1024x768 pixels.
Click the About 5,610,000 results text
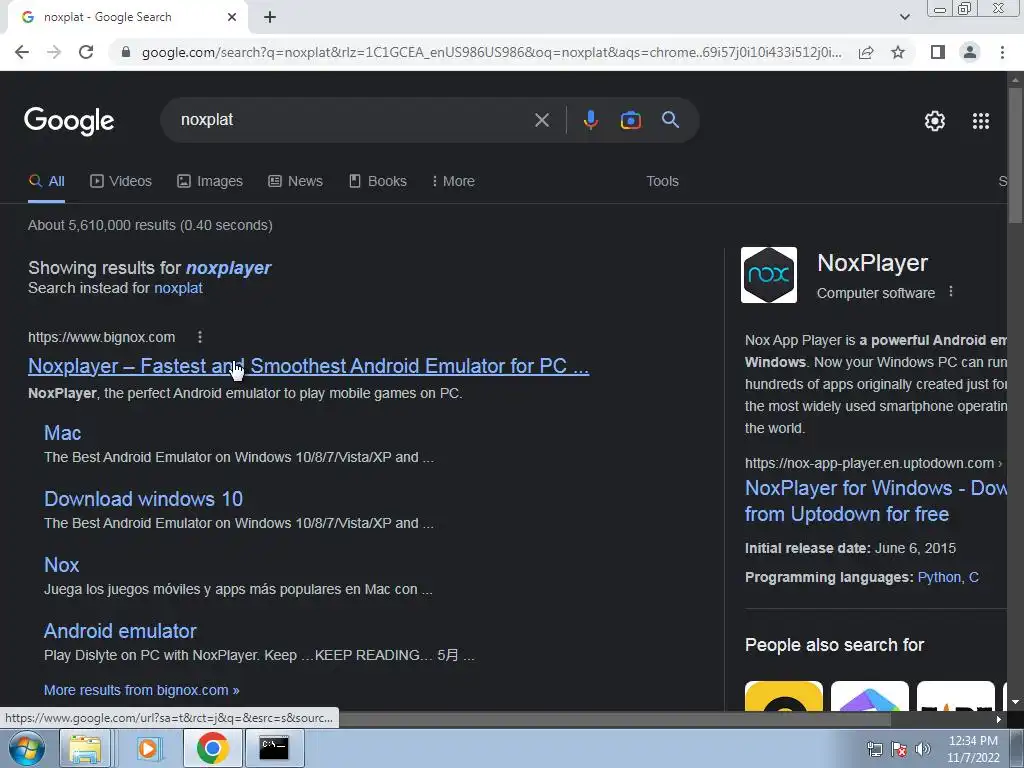150,225
